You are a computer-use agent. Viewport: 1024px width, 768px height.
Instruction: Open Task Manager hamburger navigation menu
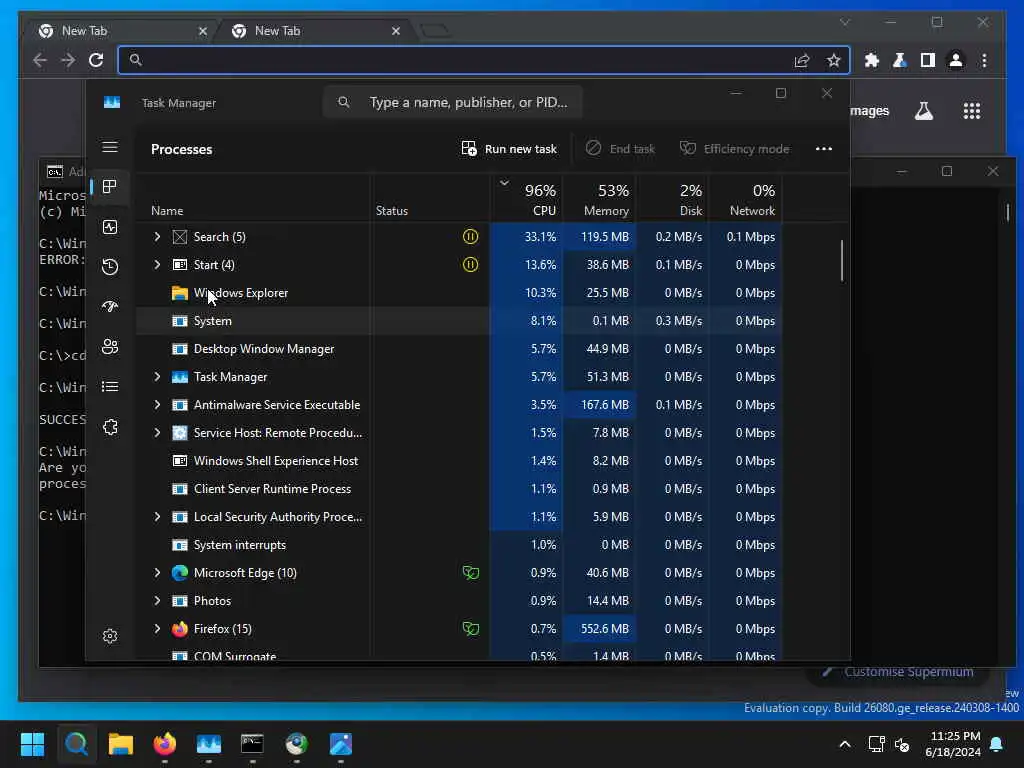110,147
